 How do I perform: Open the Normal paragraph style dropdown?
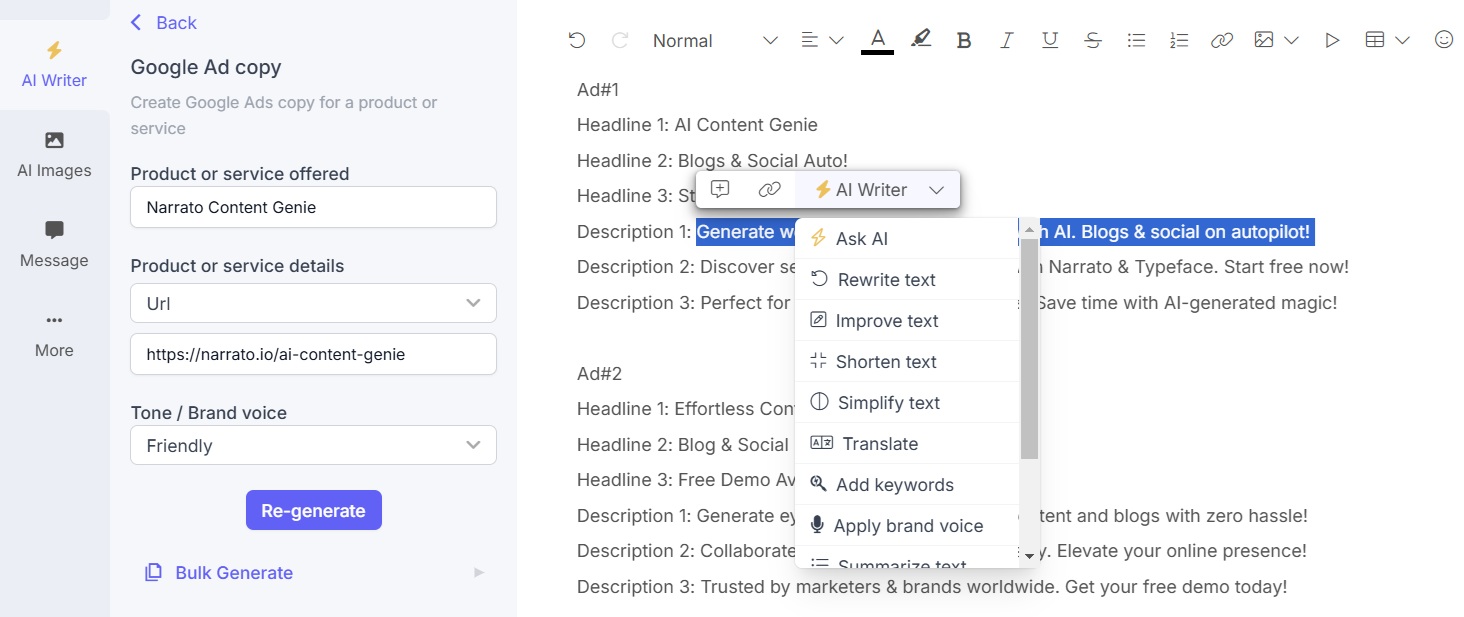point(714,40)
